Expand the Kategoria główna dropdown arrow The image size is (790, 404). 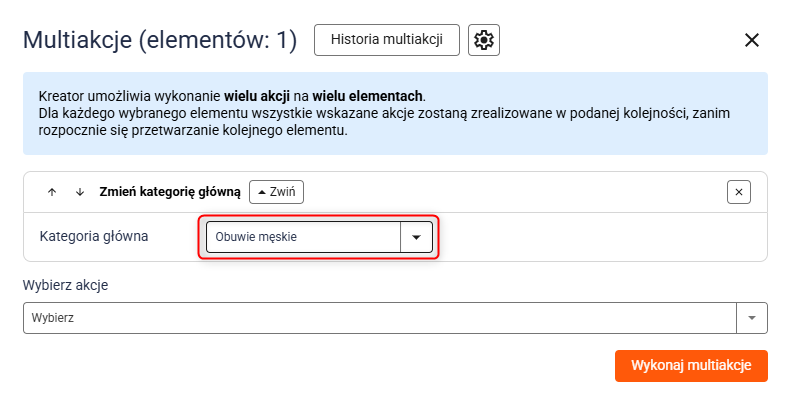click(416, 237)
